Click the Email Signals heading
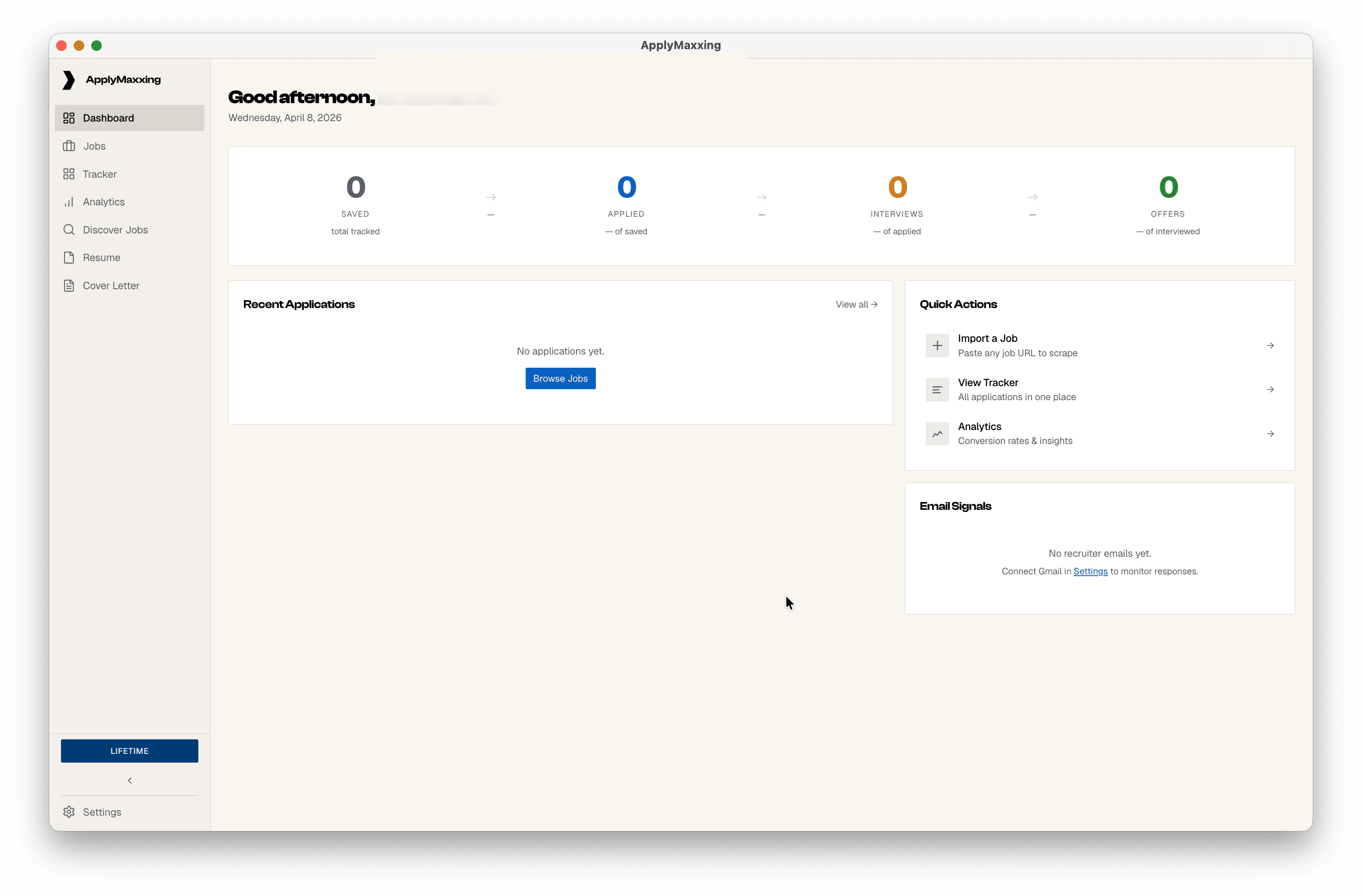The image size is (1362, 896). (955, 506)
